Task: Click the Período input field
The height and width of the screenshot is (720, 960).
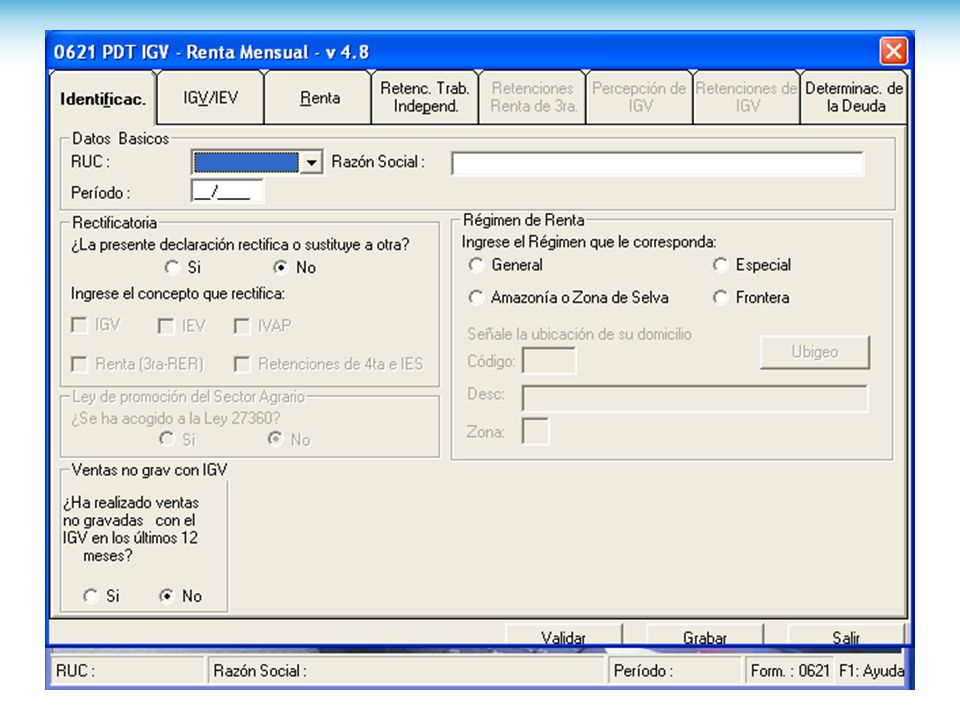Action: [227, 192]
